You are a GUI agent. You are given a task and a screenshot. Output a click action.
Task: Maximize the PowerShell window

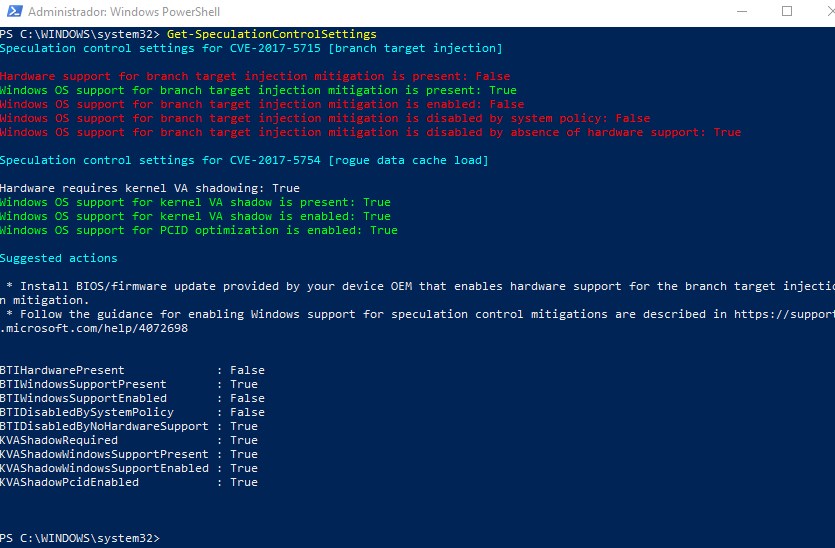click(x=787, y=11)
